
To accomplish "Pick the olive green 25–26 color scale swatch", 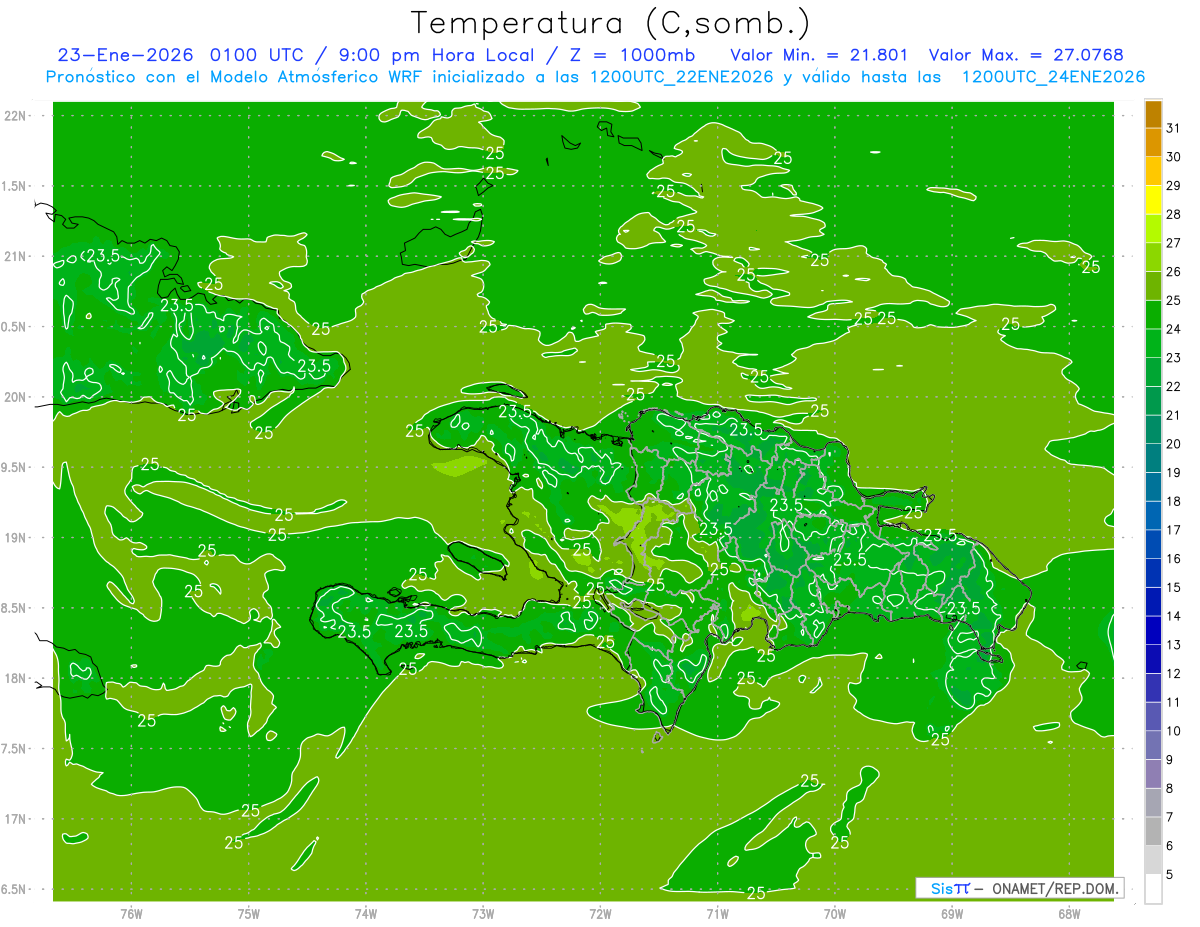I will [1153, 286].
